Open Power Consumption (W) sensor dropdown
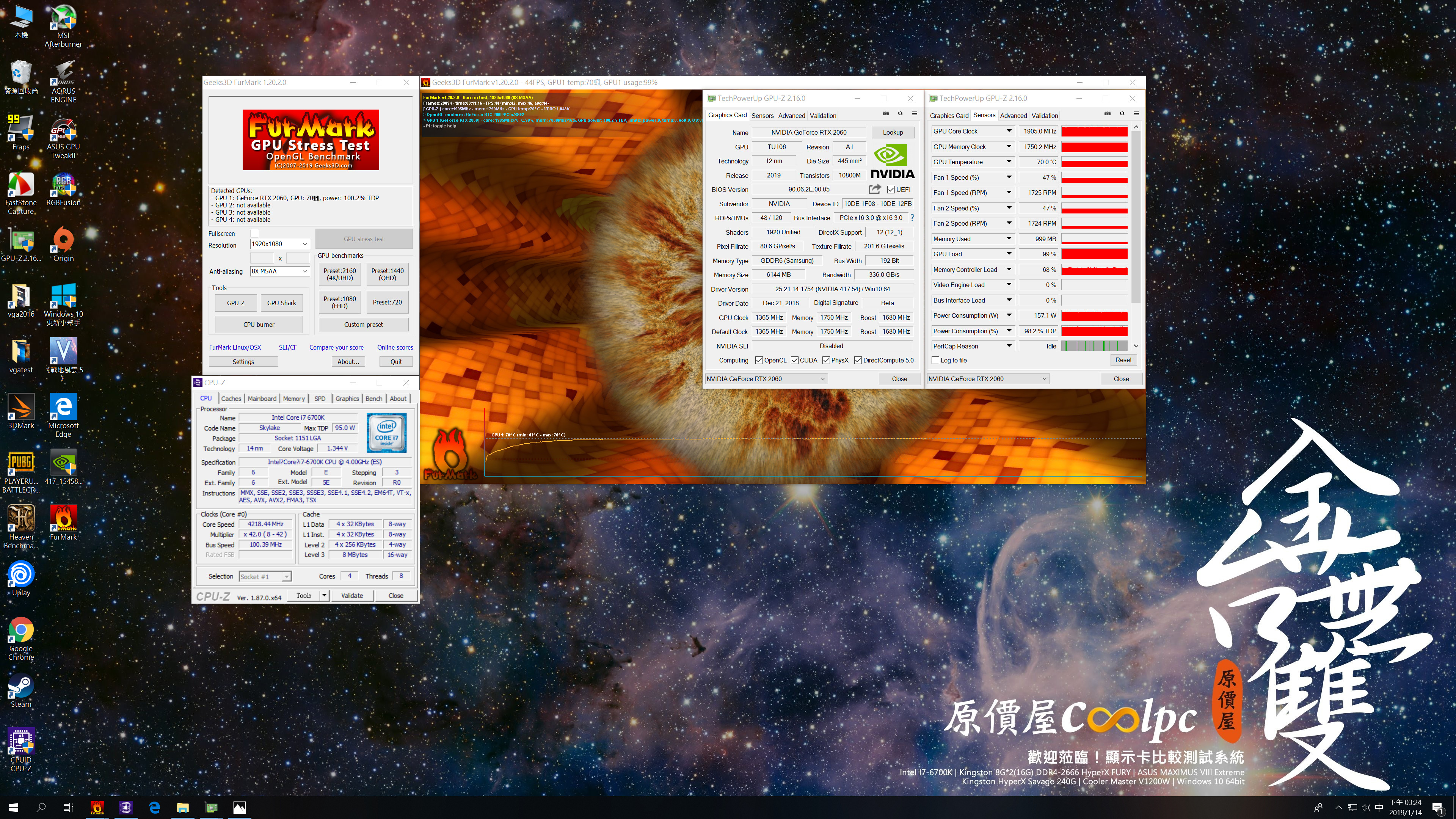The width and height of the screenshot is (1456, 819). tap(1009, 315)
